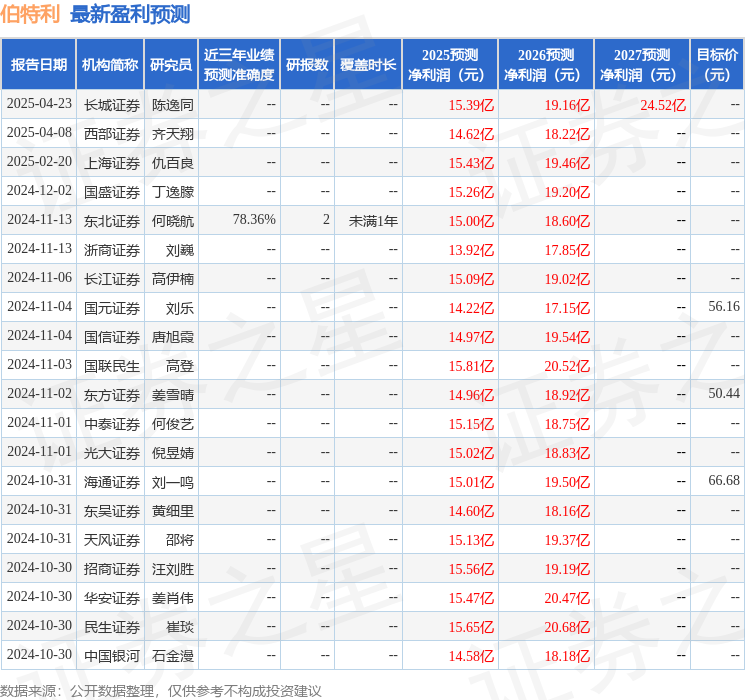The width and height of the screenshot is (745, 700).
Task: Open the 中国银河 institution entry
Action: [x=112, y=655]
